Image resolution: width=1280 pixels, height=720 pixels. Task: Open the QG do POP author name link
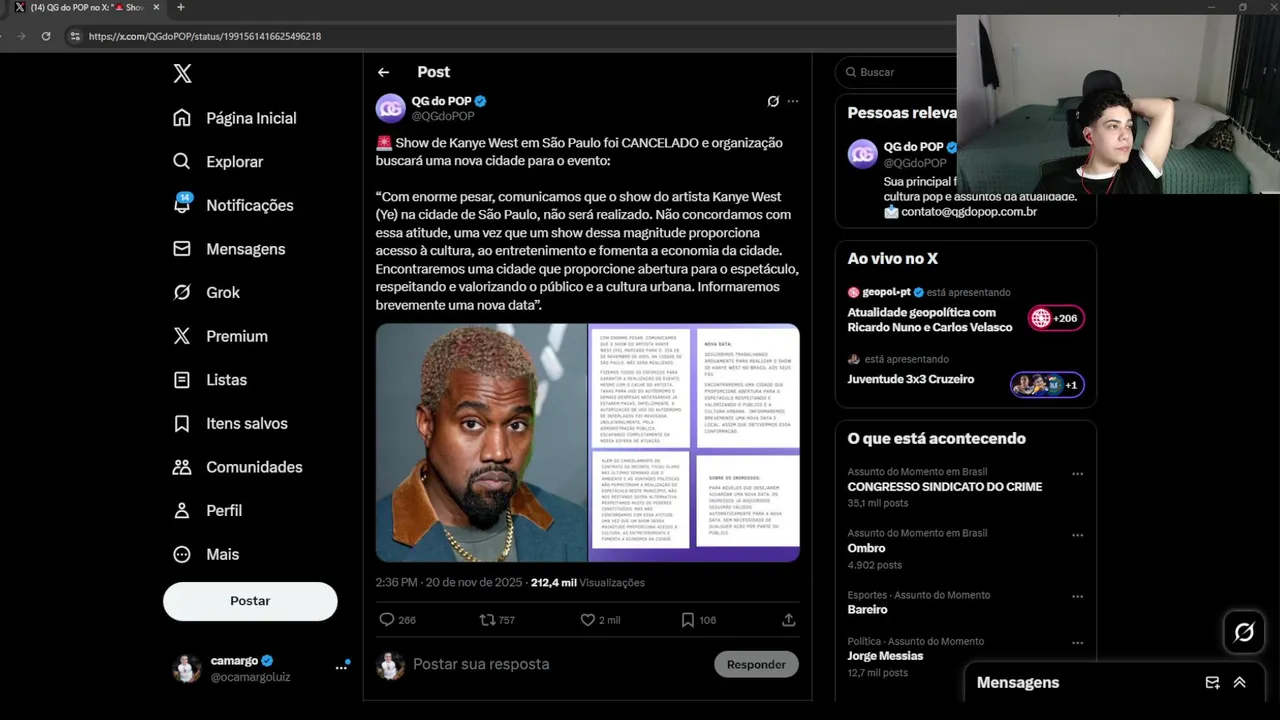441,101
